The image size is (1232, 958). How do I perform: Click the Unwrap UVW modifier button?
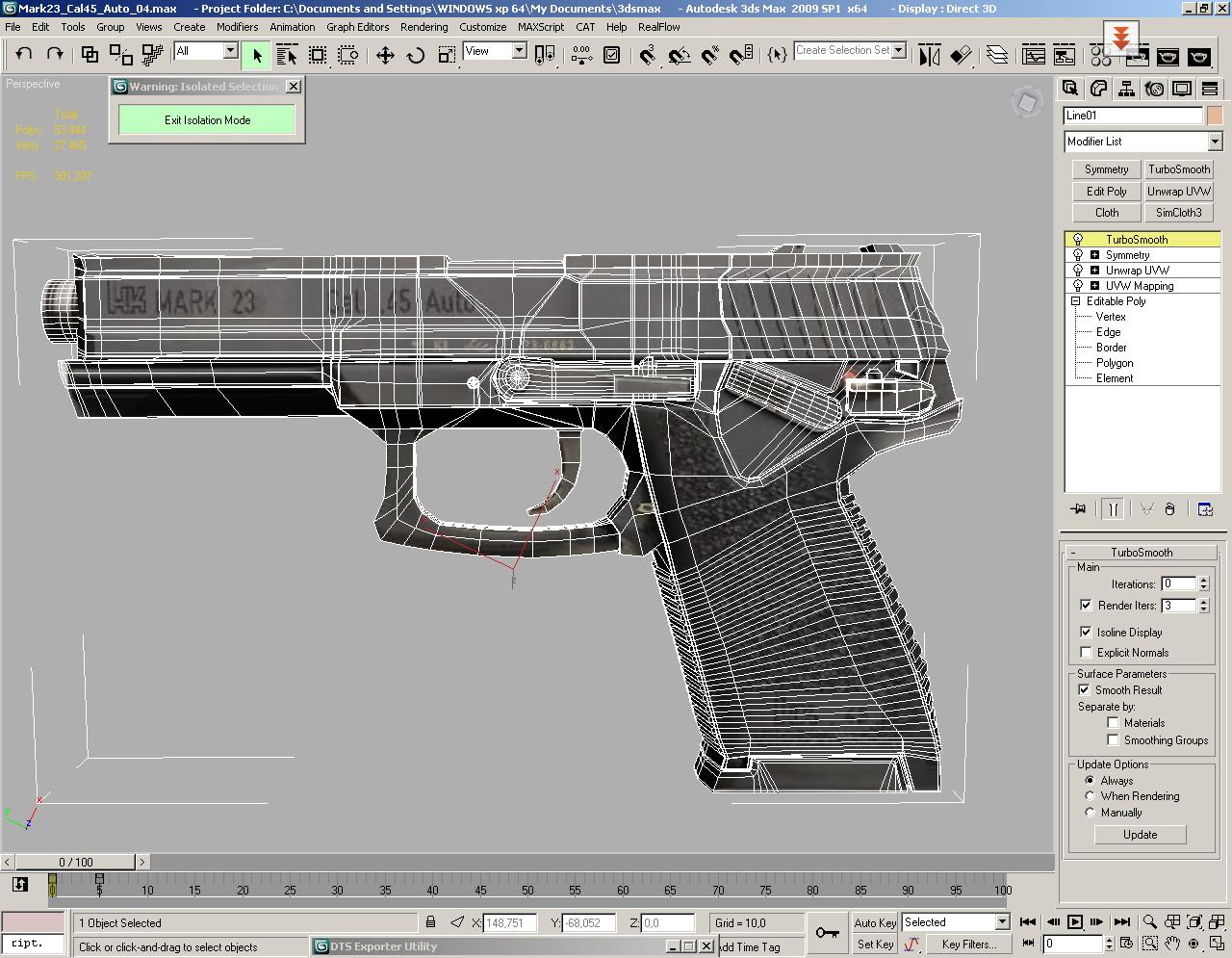tap(1179, 192)
